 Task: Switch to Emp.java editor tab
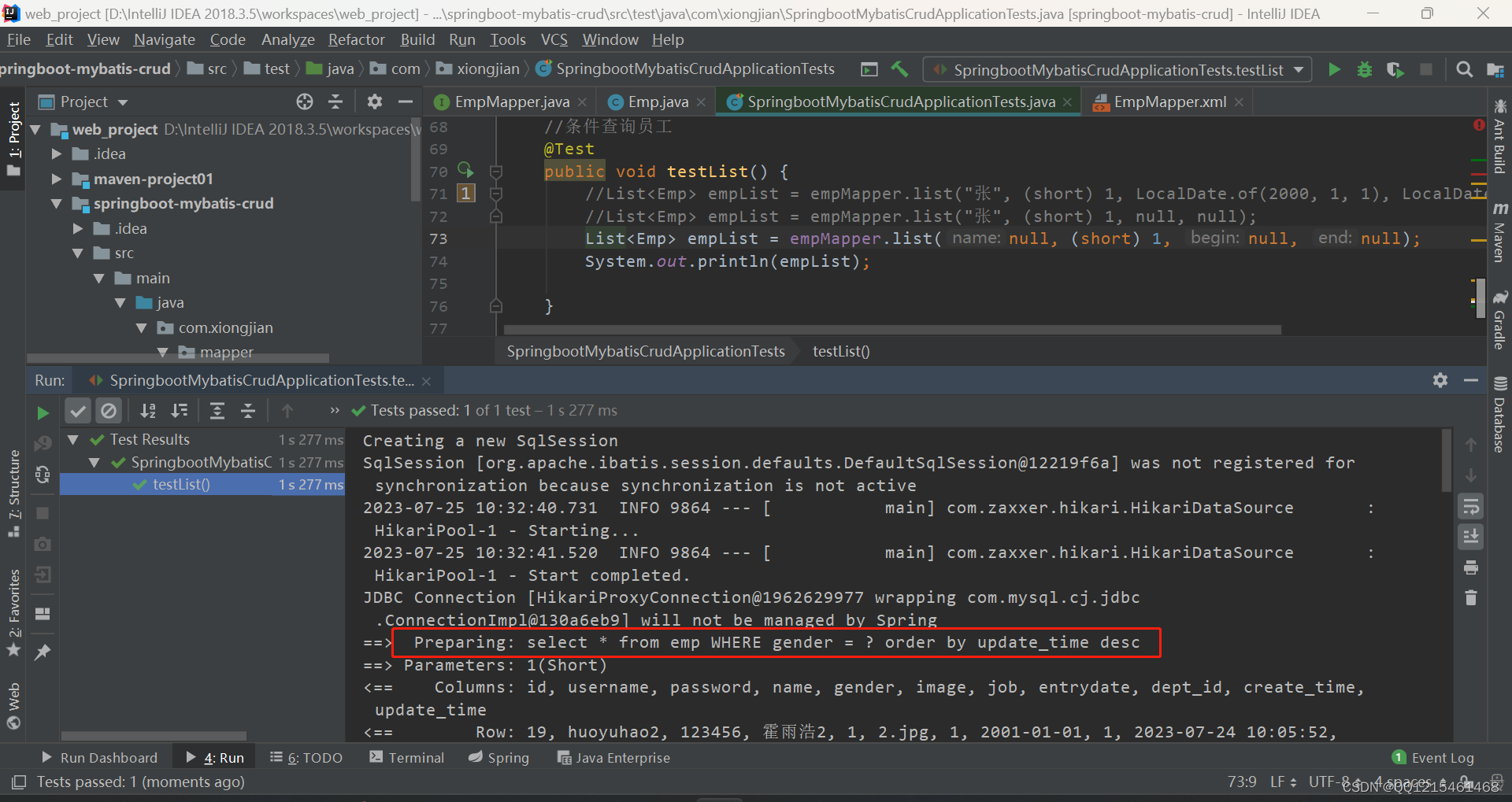(658, 102)
